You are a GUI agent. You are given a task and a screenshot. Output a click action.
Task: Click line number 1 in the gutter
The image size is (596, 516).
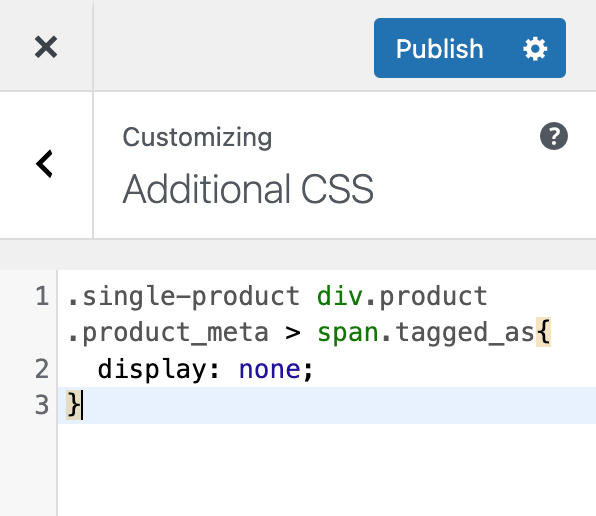click(x=42, y=296)
